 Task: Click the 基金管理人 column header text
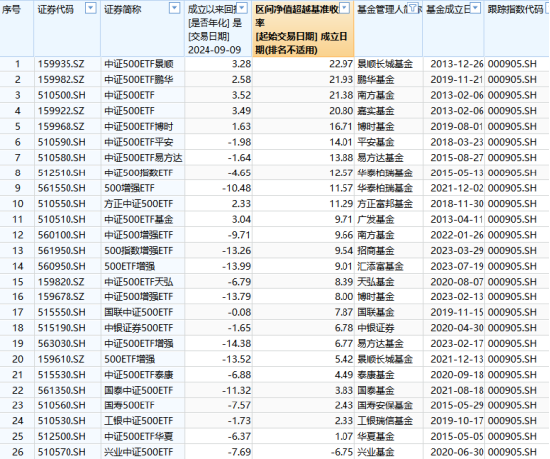tap(382, 9)
